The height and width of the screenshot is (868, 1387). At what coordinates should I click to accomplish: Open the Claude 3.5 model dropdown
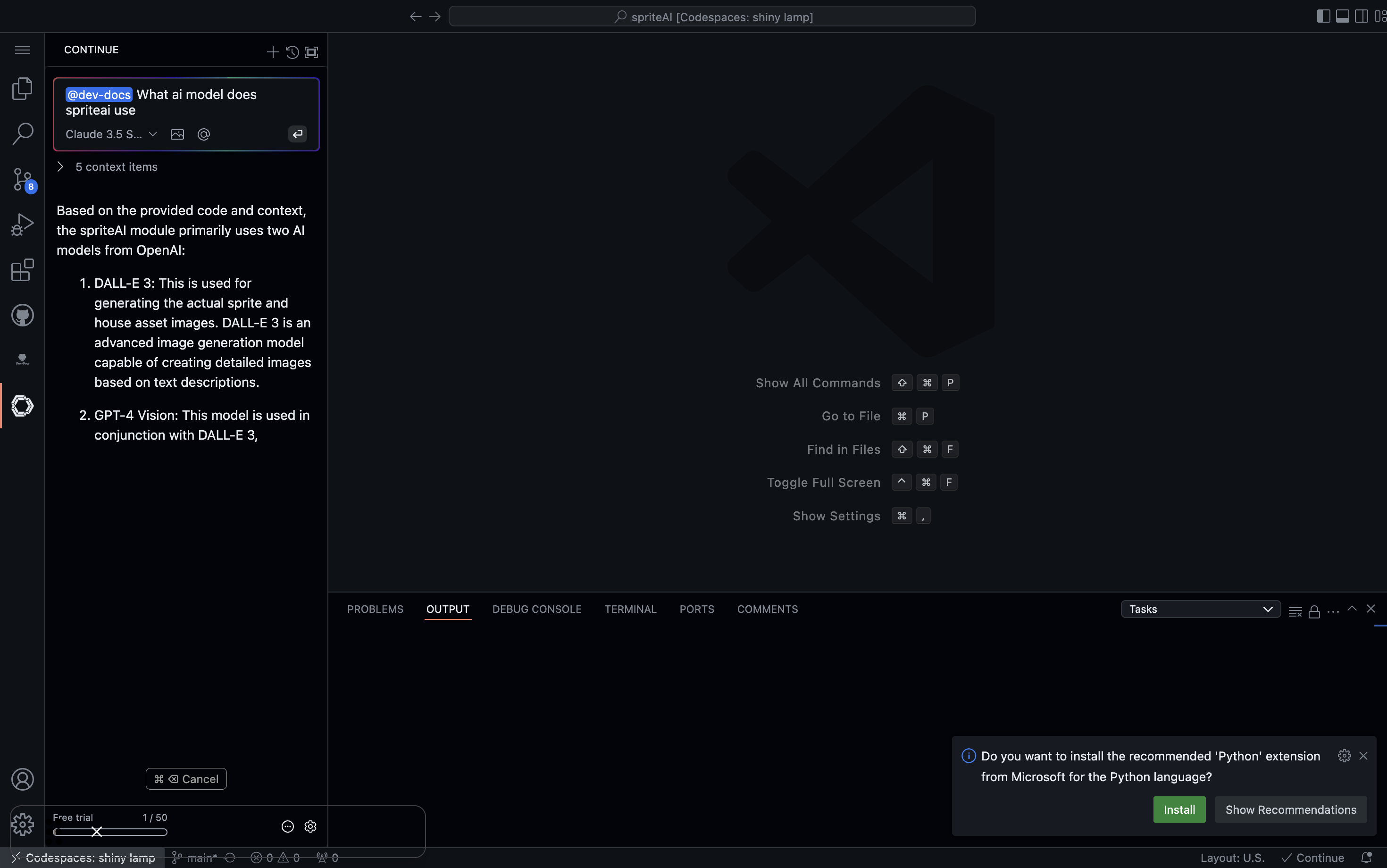pyautogui.click(x=111, y=134)
